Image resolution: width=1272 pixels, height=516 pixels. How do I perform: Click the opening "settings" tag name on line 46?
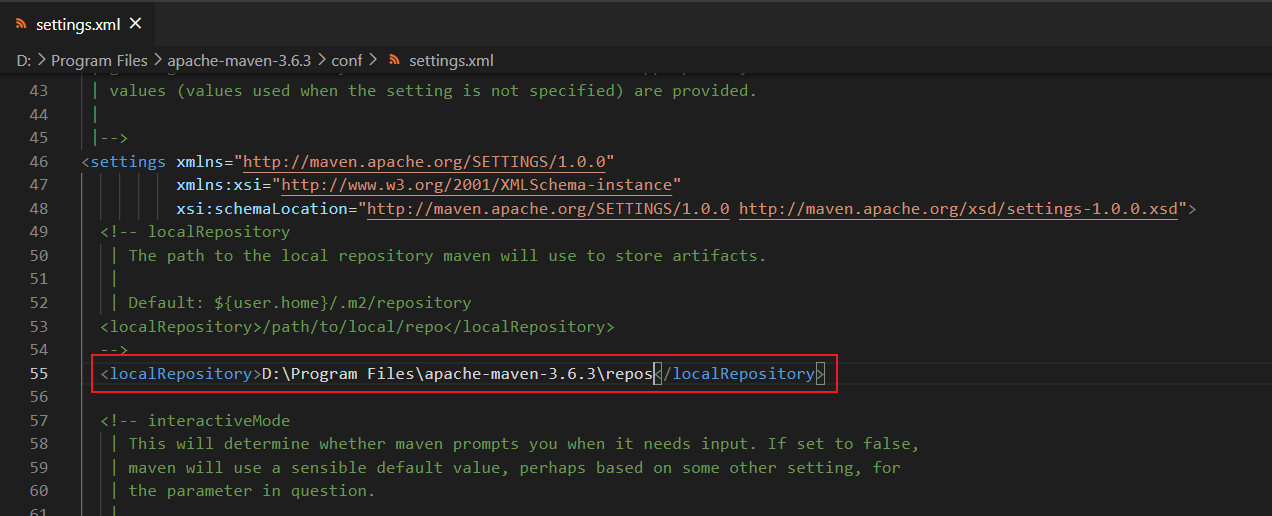(x=128, y=161)
